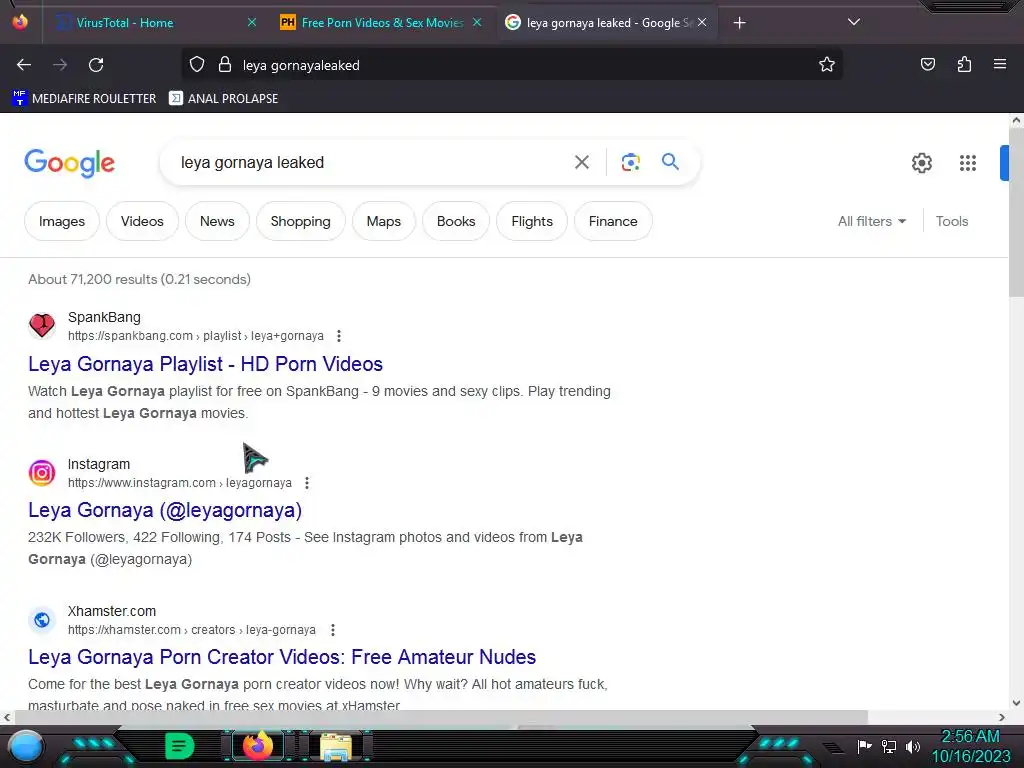Run the search with the magnifier icon

(670, 161)
